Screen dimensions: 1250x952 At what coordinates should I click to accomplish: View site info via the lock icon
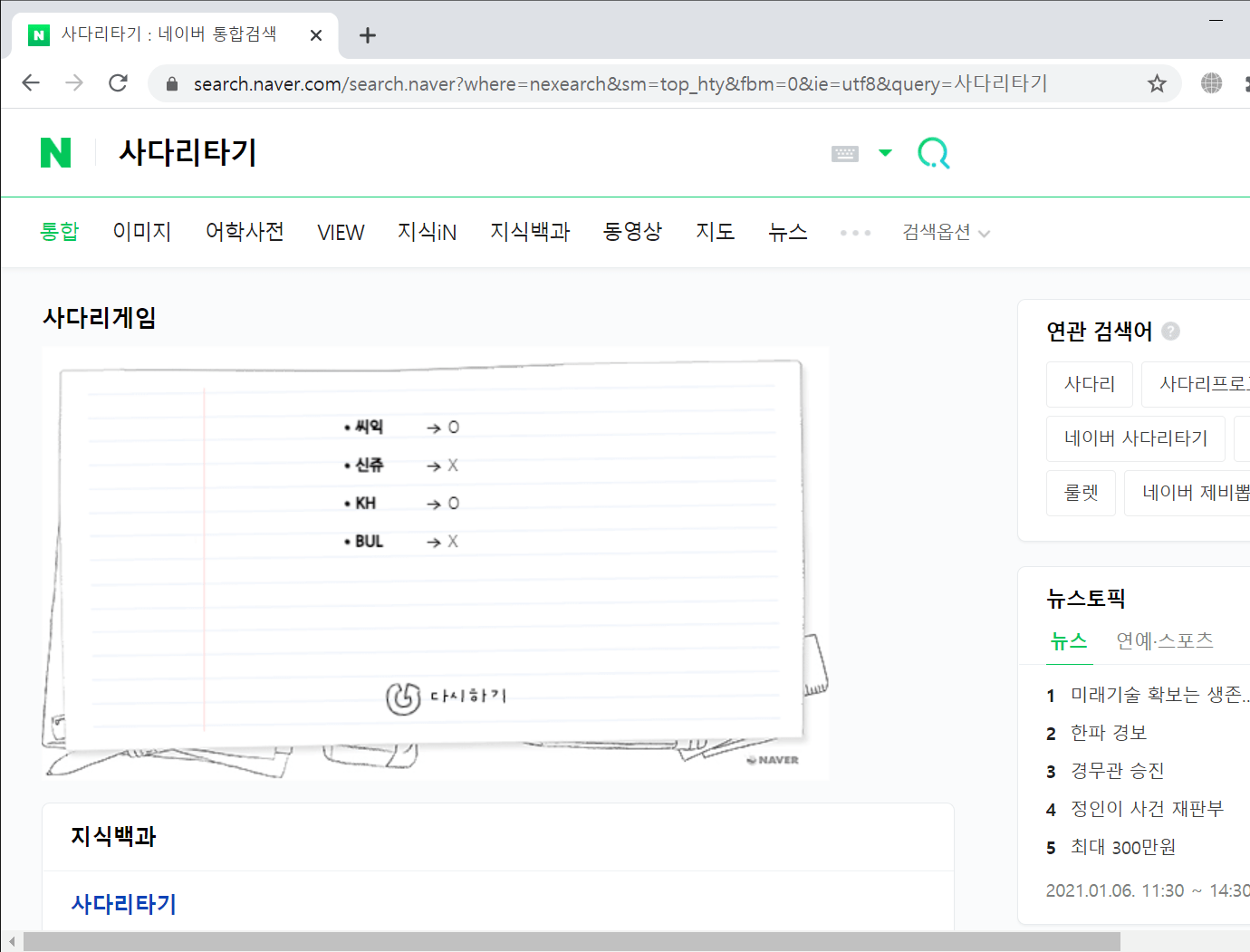[172, 84]
